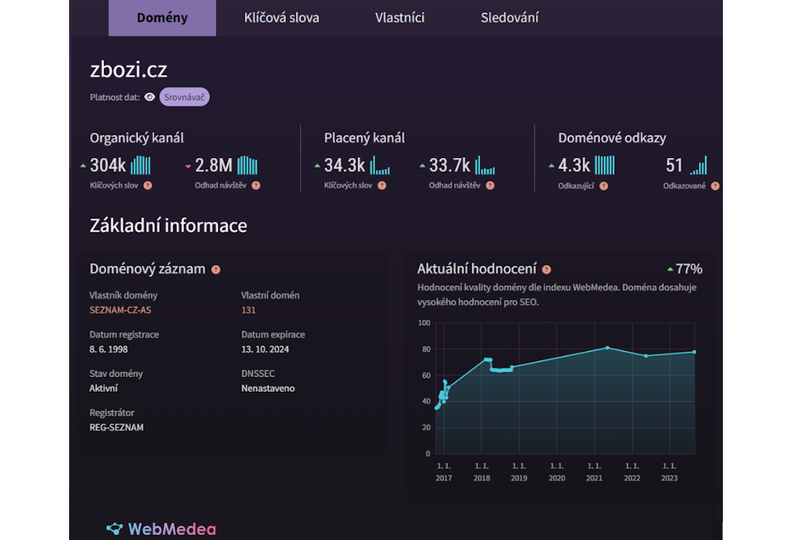800x540 pixels.
Task: Click the eye icon next to Platnost dat
Action: tap(149, 97)
